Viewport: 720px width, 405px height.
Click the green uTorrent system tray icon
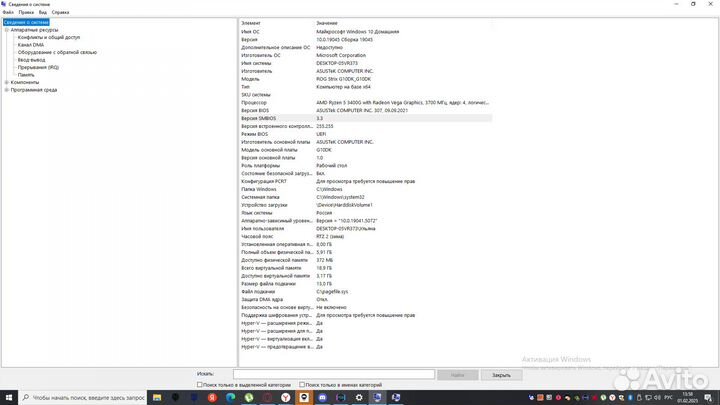(603, 398)
